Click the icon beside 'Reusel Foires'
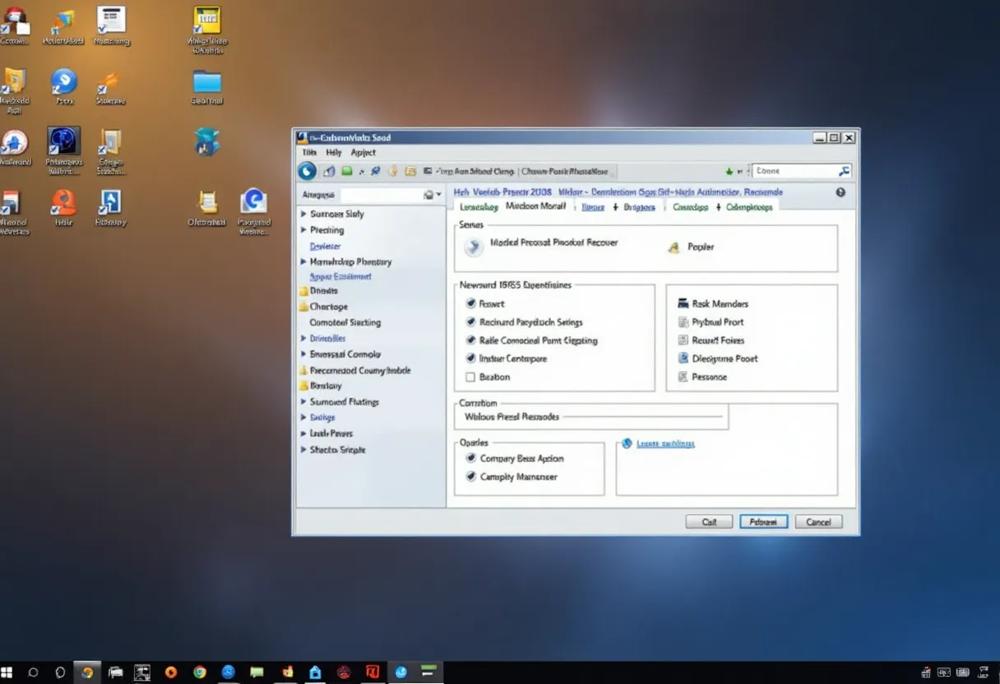The image size is (1000, 684). point(683,340)
